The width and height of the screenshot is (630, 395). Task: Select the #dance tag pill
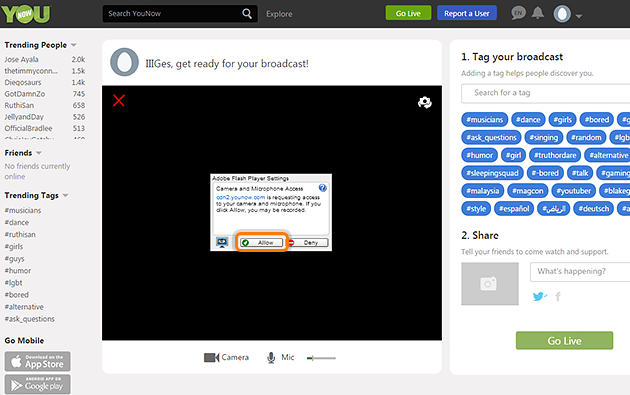[528, 120]
